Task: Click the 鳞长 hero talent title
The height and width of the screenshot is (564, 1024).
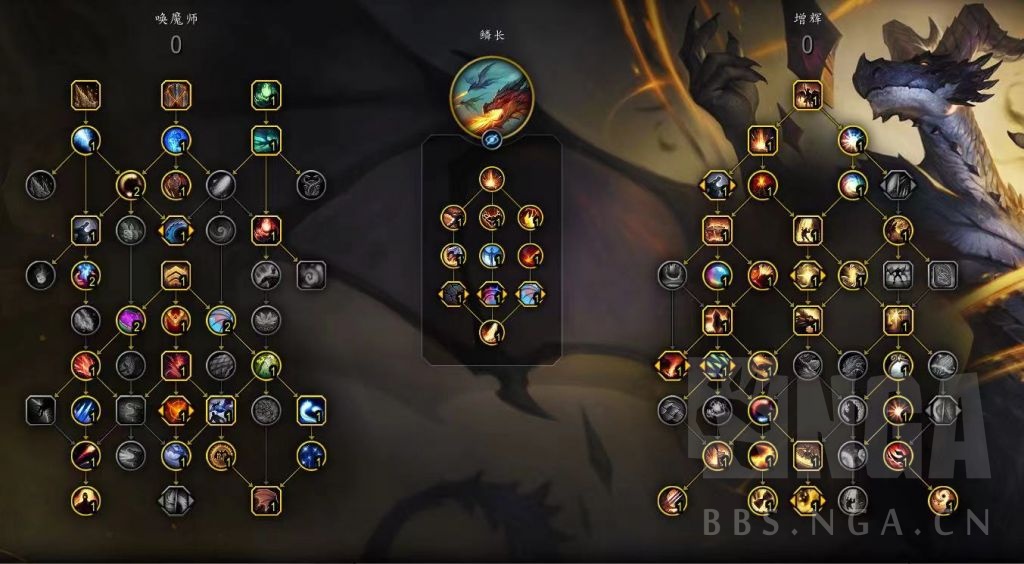Action: pos(492,35)
